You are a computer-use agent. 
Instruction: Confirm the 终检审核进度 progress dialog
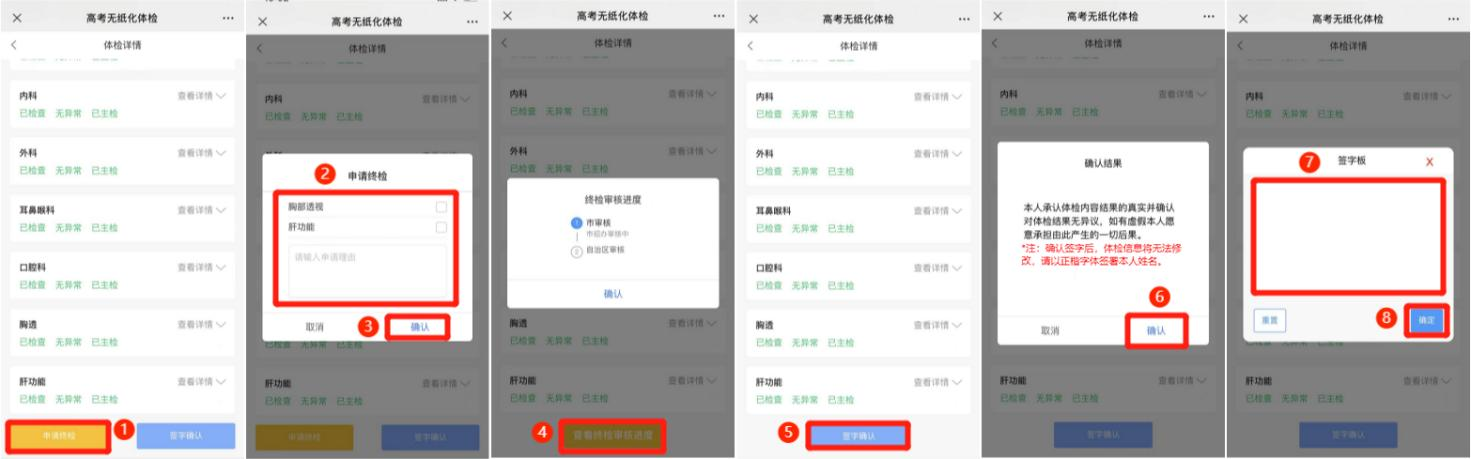613,294
